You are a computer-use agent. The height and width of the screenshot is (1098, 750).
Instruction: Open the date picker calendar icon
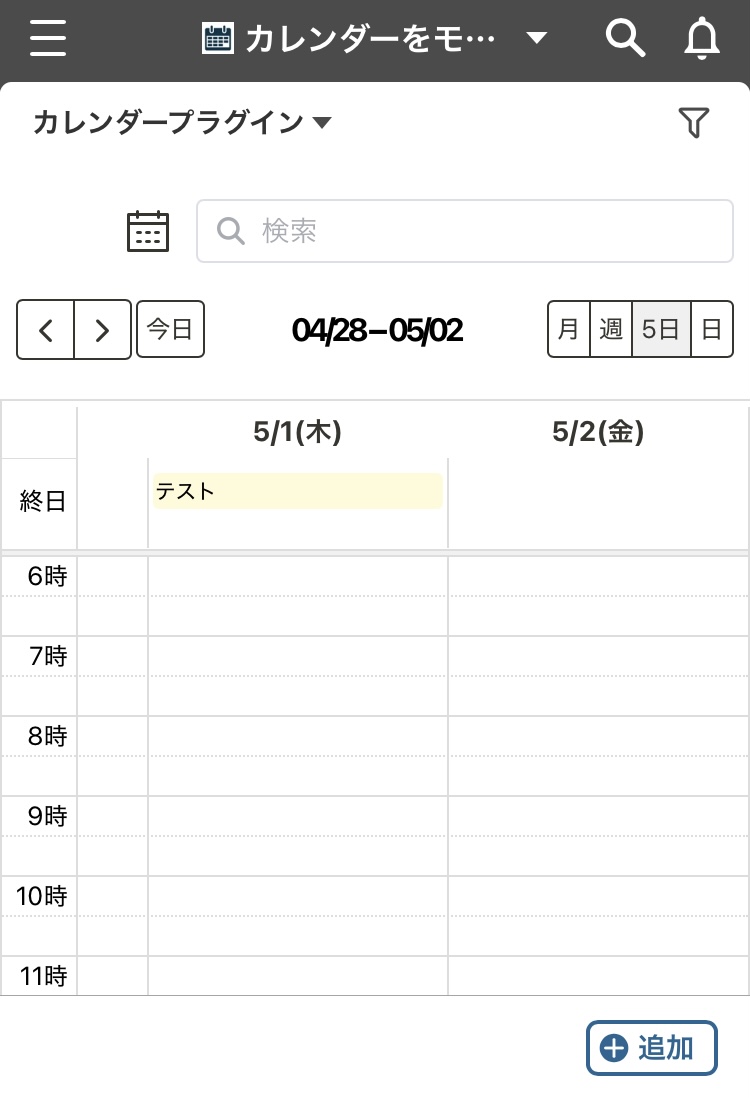point(148,231)
